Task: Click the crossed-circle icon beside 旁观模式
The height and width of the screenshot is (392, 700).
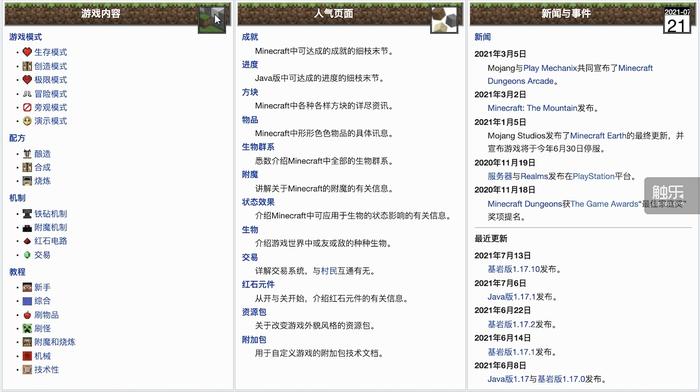Action: pyautogui.click(x=27, y=108)
